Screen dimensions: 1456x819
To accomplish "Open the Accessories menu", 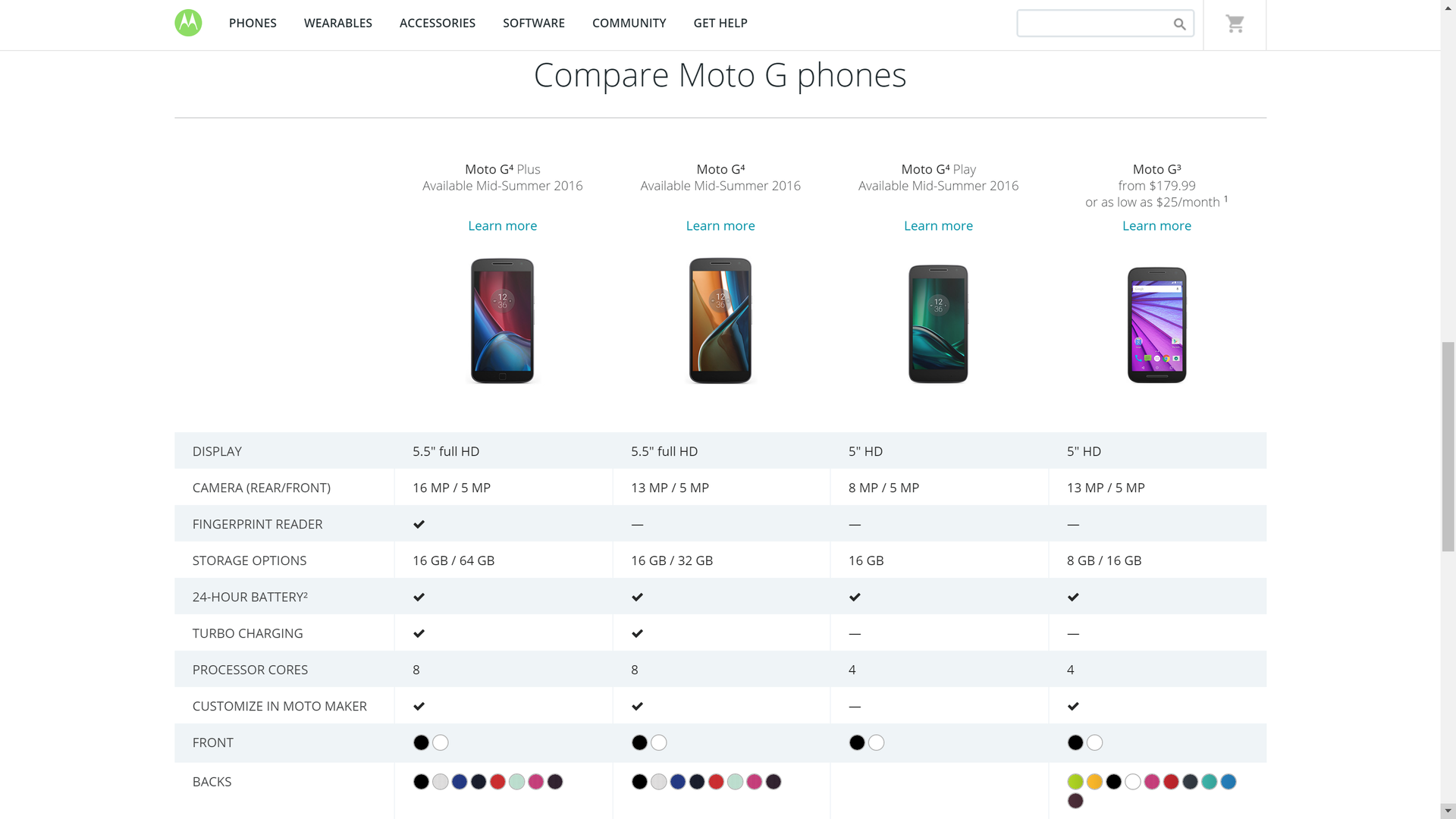I will point(438,24).
